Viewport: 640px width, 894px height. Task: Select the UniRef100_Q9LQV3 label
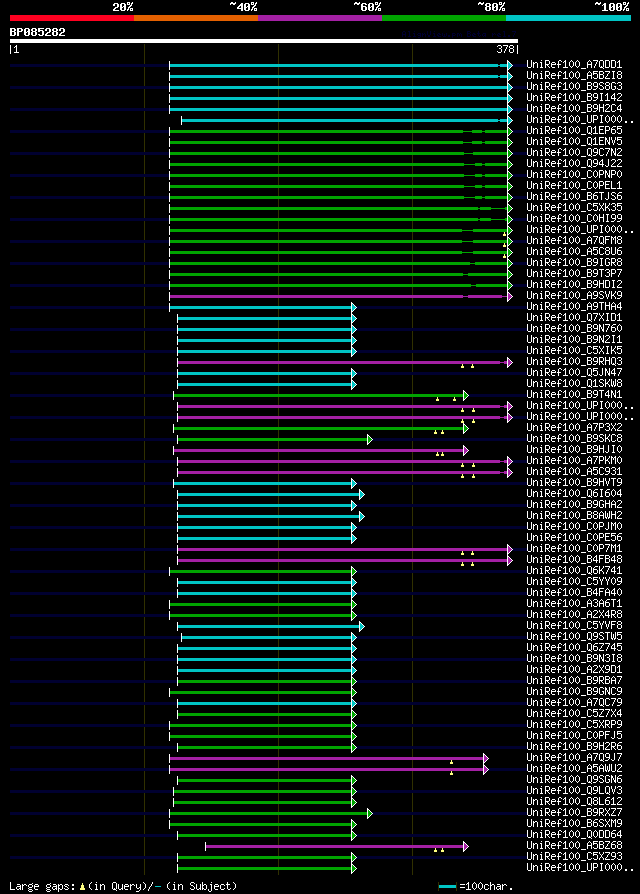click(x=574, y=793)
